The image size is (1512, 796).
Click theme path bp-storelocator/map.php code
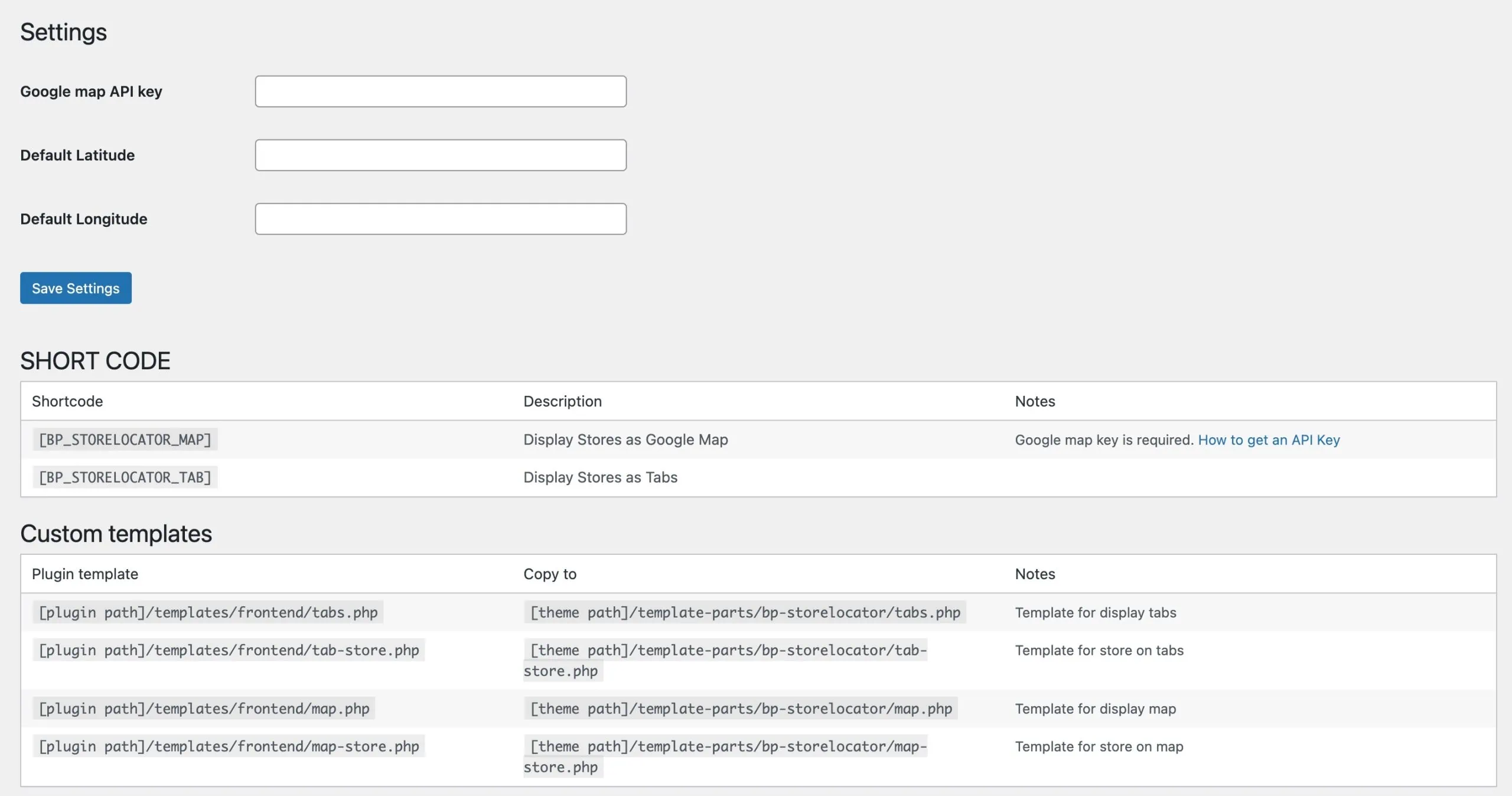pos(741,709)
